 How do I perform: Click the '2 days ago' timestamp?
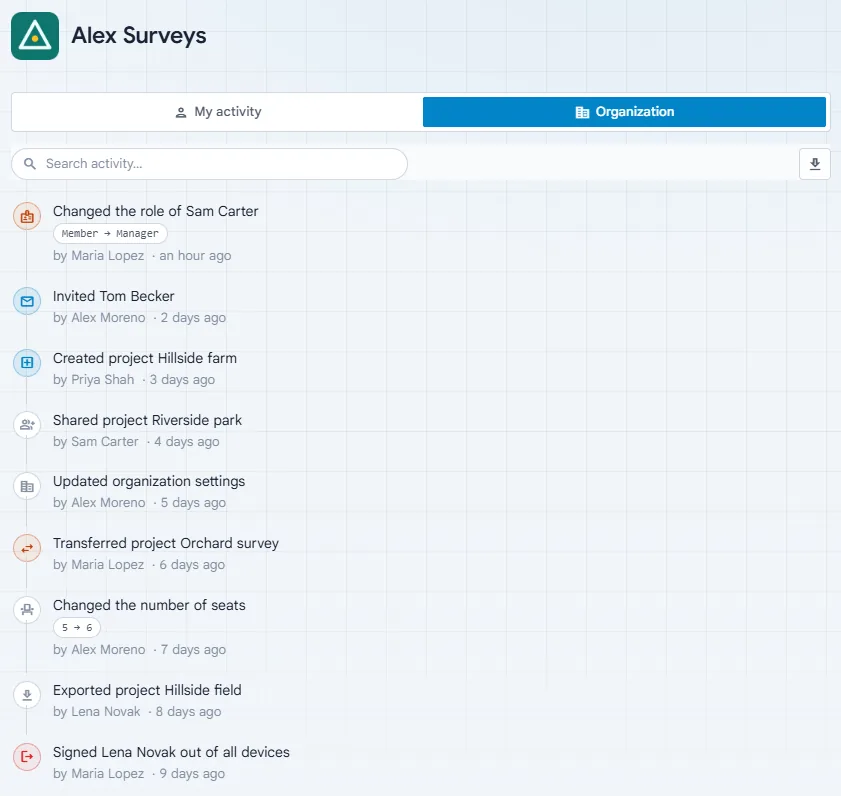193,318
